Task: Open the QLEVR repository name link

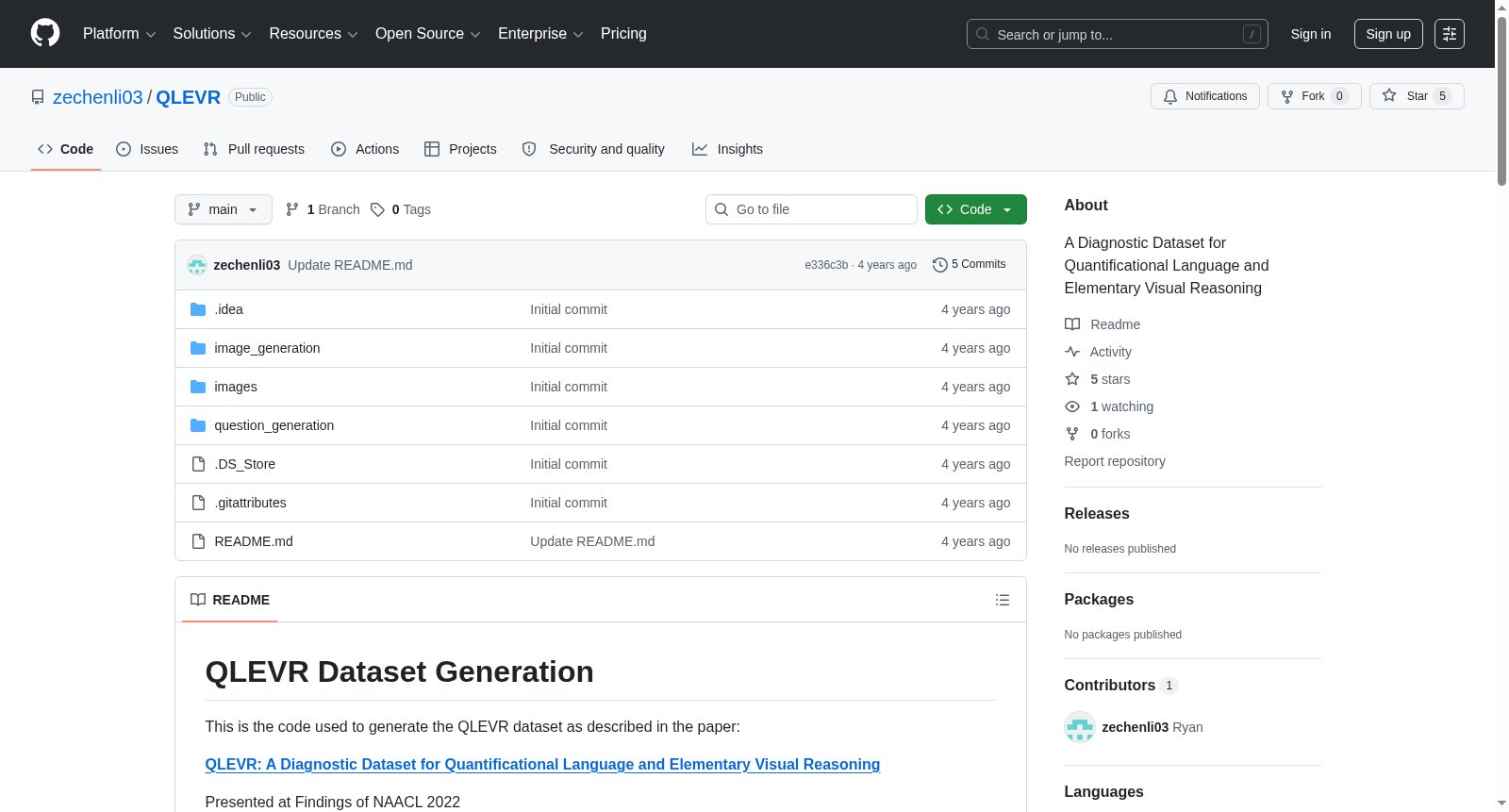Action: coord(189,97)
